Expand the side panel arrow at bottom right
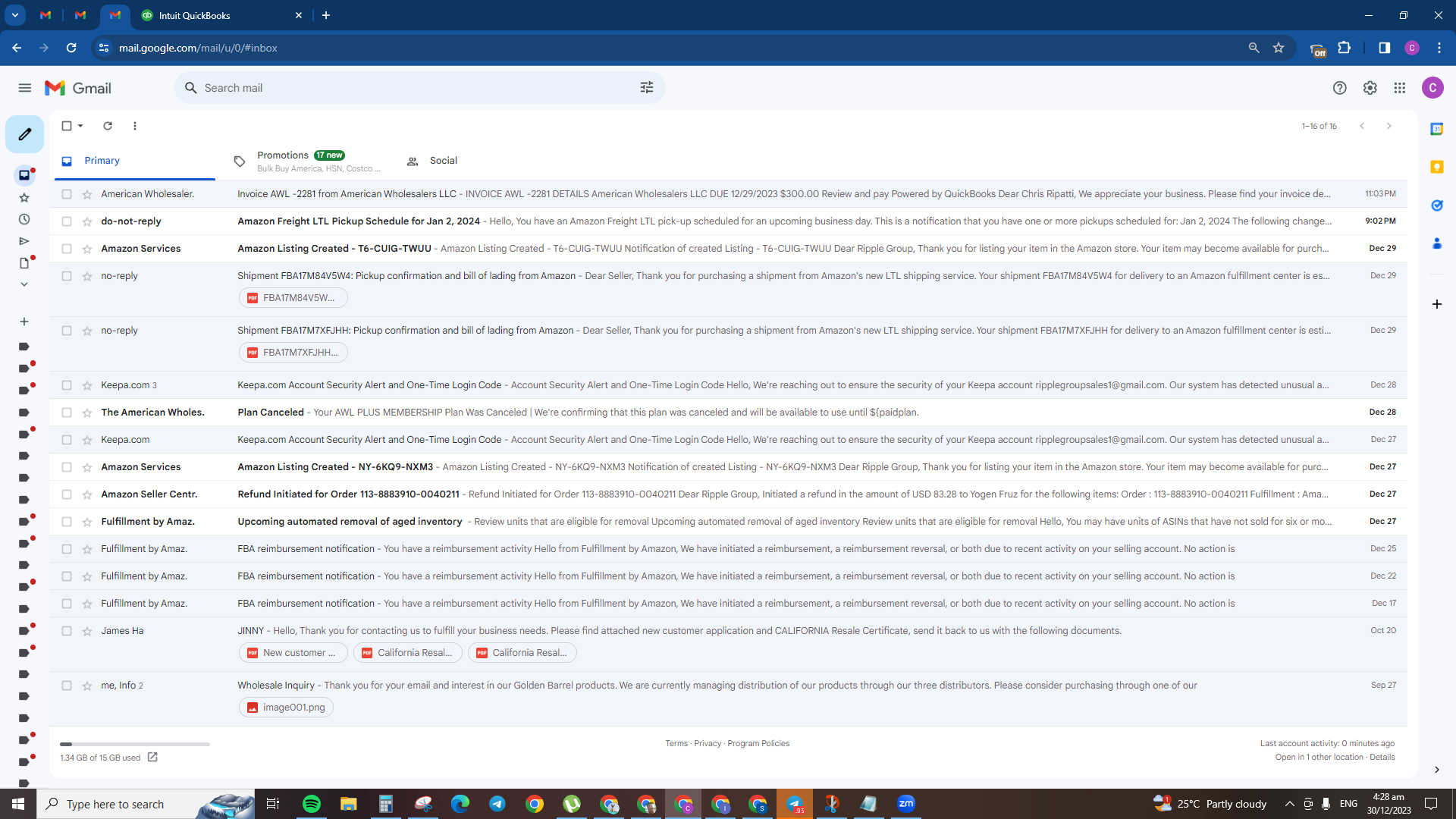Screen dimensions: 1456x819 (x=1436, y=770)
